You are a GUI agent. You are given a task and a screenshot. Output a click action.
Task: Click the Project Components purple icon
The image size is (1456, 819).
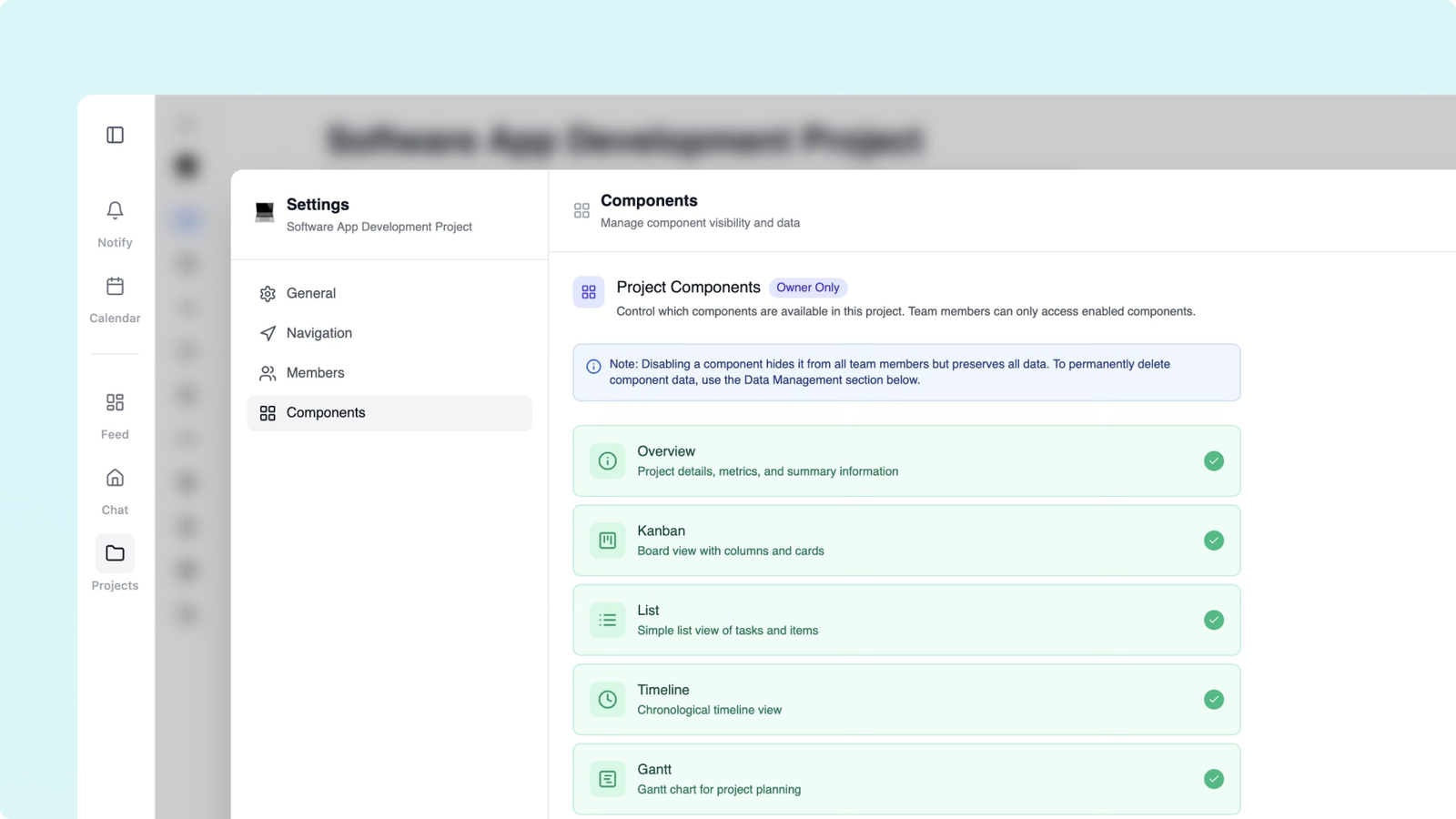coord(589,292)
